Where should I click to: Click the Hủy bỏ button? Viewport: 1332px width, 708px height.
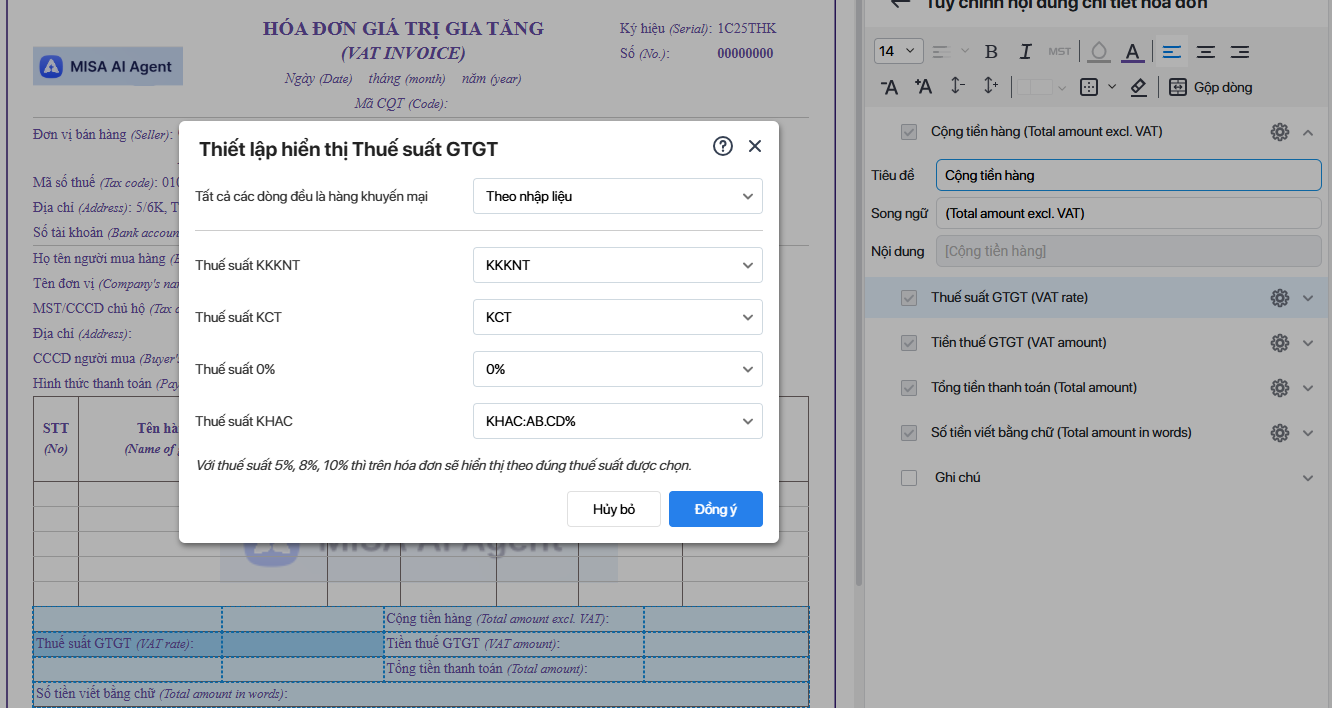click(613, 508)
